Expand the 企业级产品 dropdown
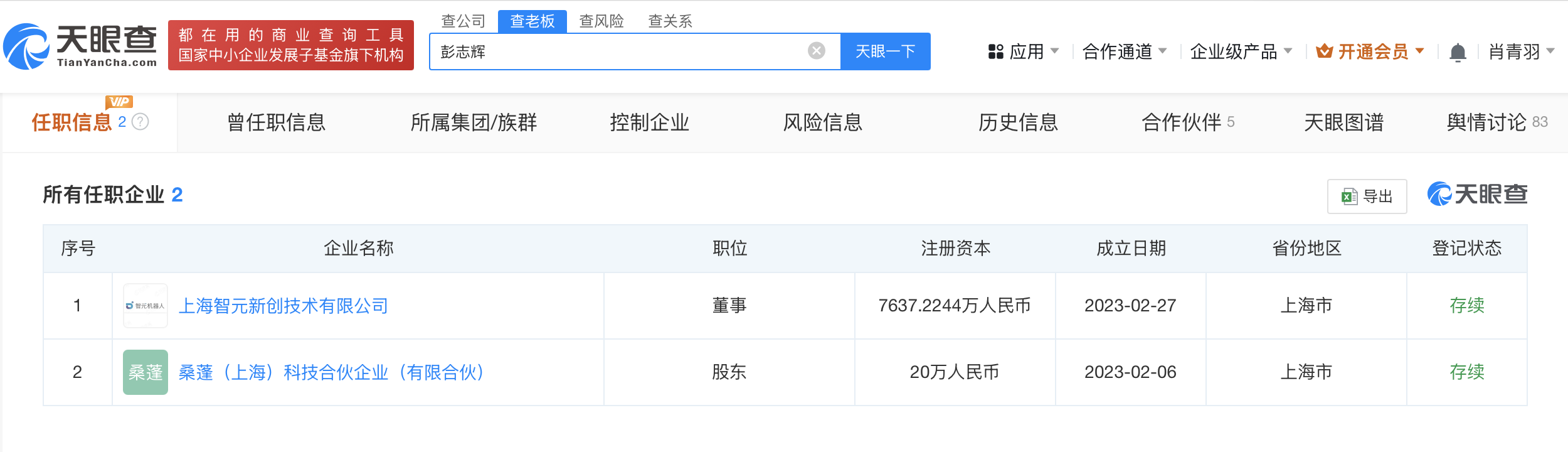1568x452 pixels. coord(1241,51)
